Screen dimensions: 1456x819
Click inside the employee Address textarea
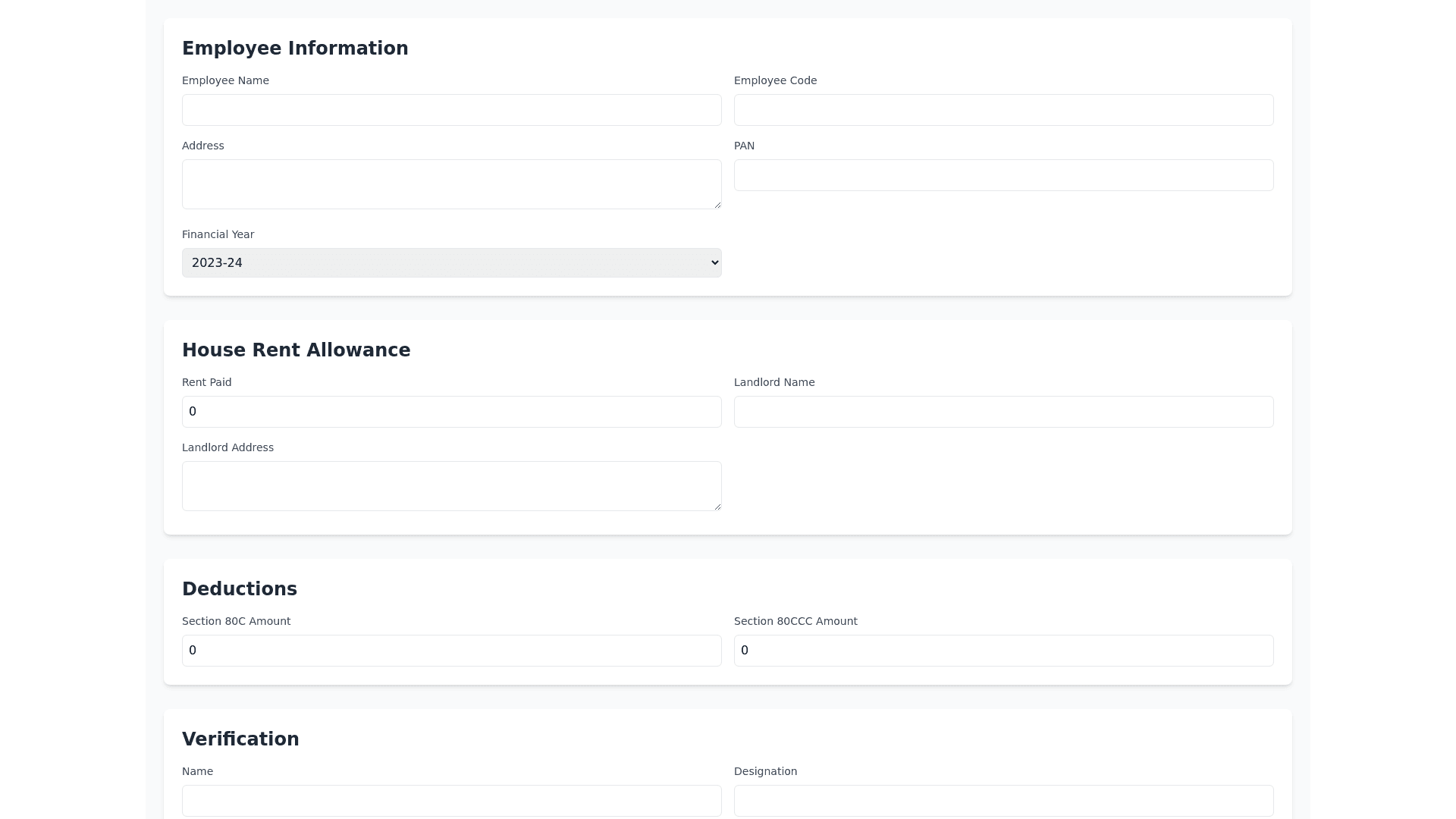tap(451, 184)
